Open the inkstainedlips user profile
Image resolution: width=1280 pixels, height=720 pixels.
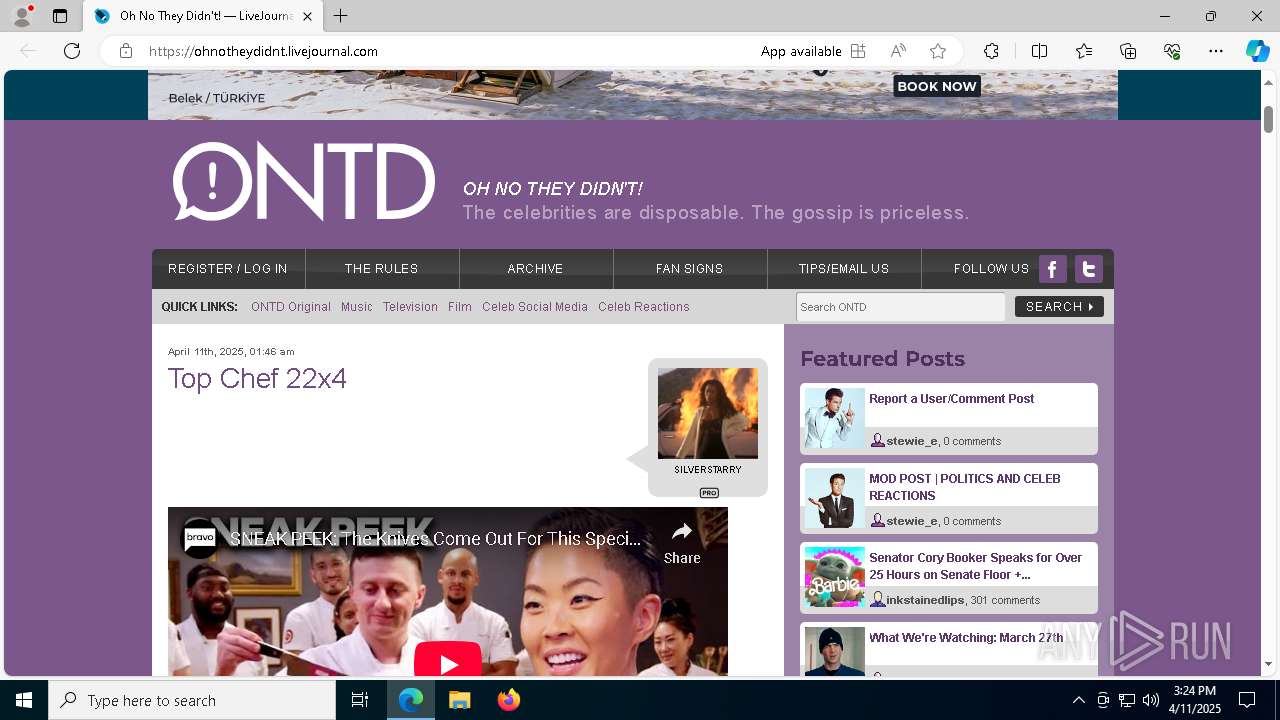click(925, 600)
